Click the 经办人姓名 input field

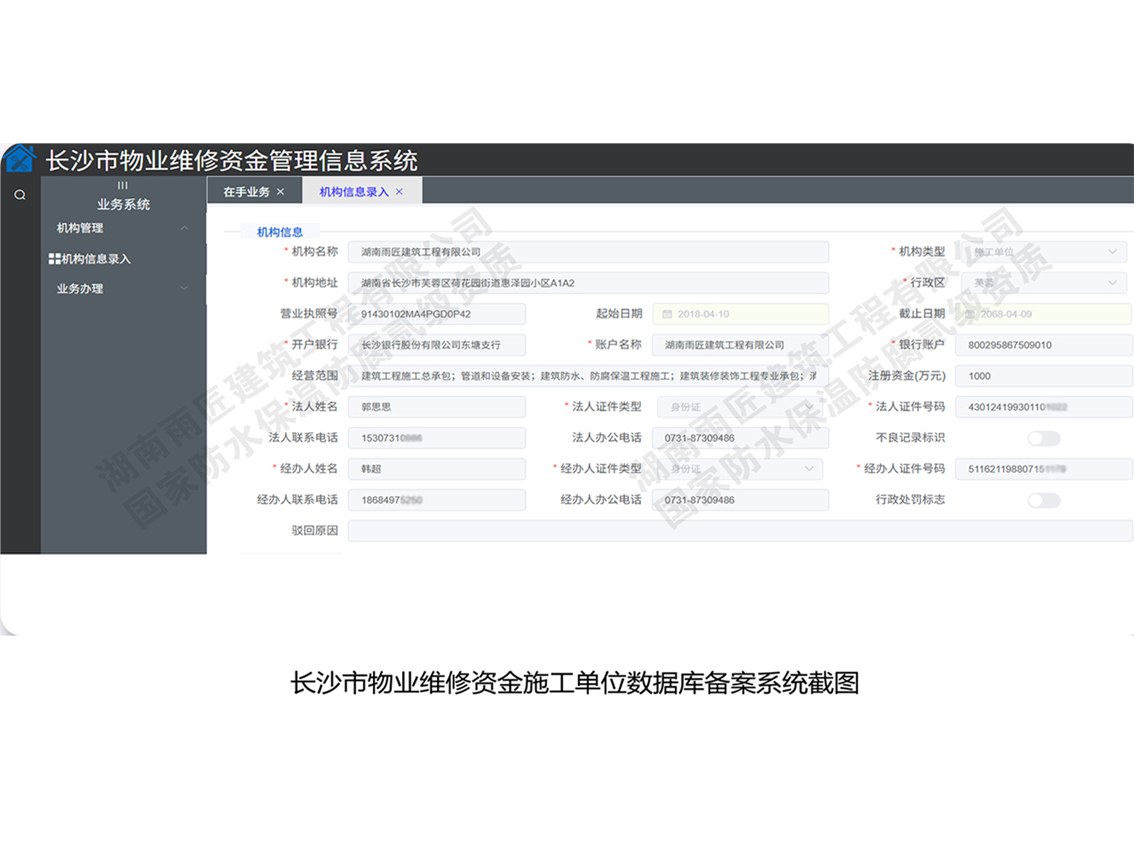tap(437, 469)
